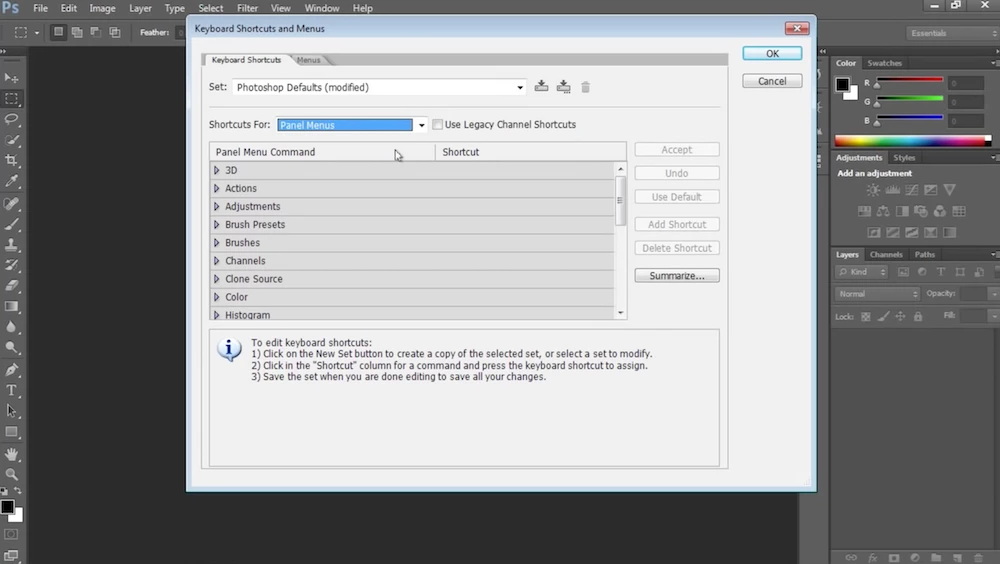
Task: Create new set based on current shortcuts
Action: [x=563, y=86]
